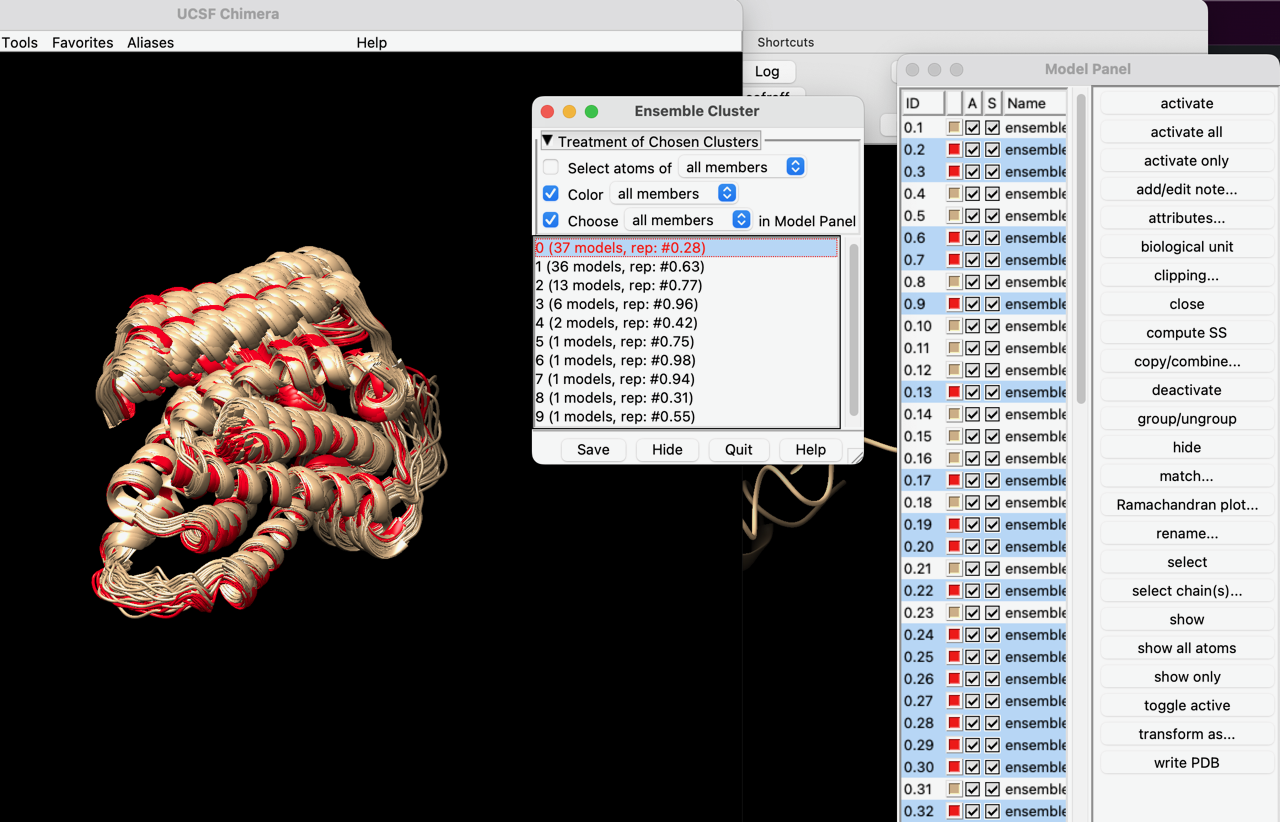Click the write PDB button
The height and width of the screenshot is (822, 1280).
tap(1187, 763)
